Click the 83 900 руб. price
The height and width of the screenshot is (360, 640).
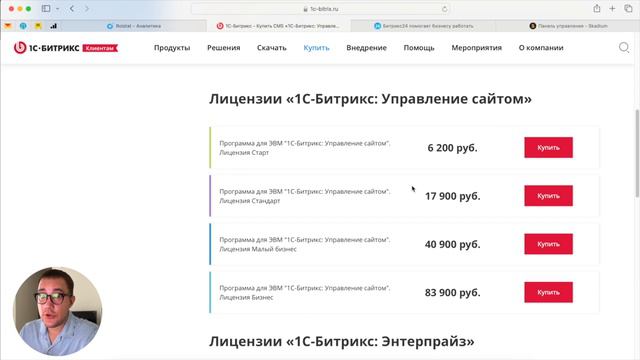click(452, 292)
